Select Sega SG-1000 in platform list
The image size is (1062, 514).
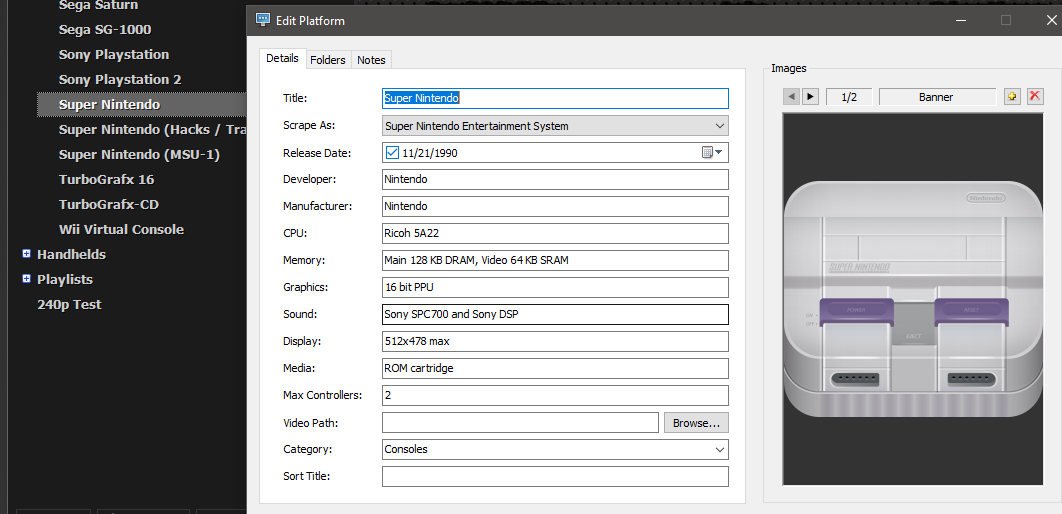coord(105,30)
